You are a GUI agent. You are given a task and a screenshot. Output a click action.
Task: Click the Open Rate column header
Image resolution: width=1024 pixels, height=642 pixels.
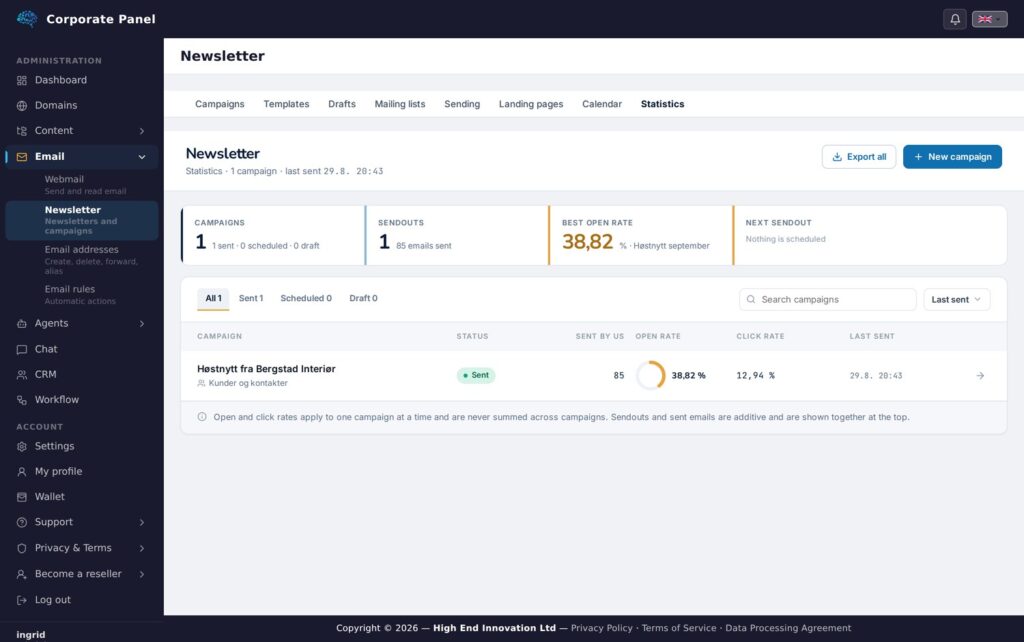[658, 336]
